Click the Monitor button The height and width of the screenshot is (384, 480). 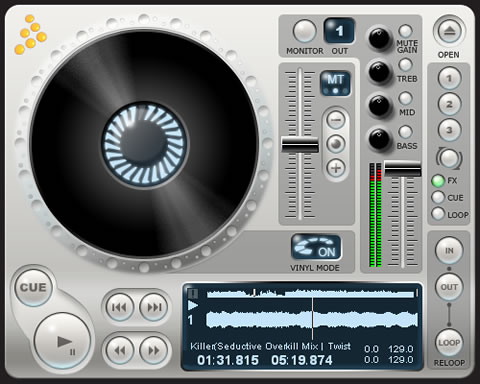[x=304, y=32]
